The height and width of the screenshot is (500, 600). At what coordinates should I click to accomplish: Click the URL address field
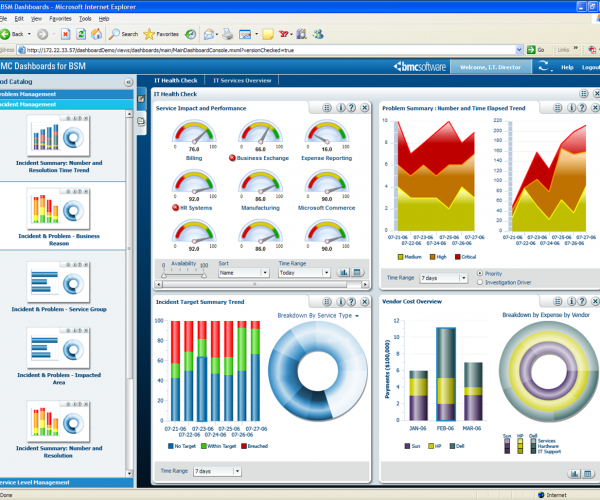[268, 50]
